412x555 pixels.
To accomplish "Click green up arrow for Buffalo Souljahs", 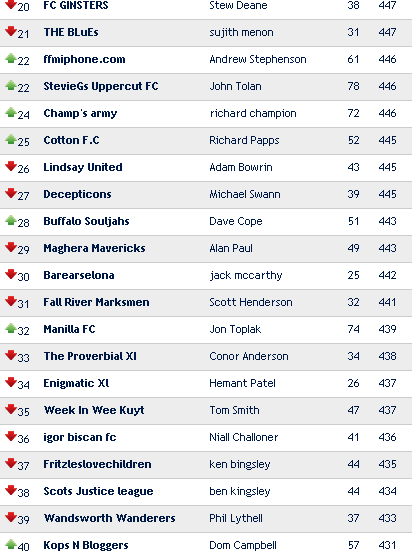I will point(11,220).
